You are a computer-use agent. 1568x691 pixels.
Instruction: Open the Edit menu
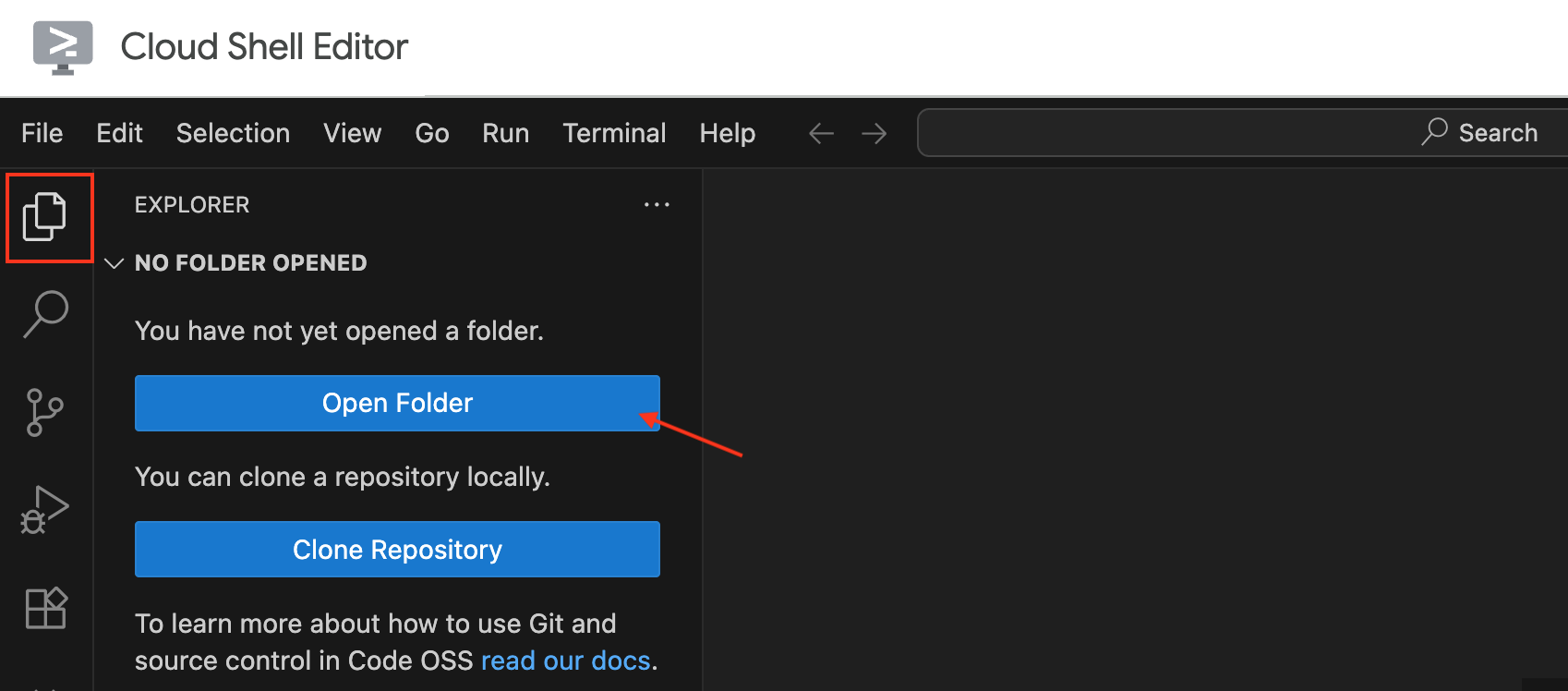(x=119, y=134)
